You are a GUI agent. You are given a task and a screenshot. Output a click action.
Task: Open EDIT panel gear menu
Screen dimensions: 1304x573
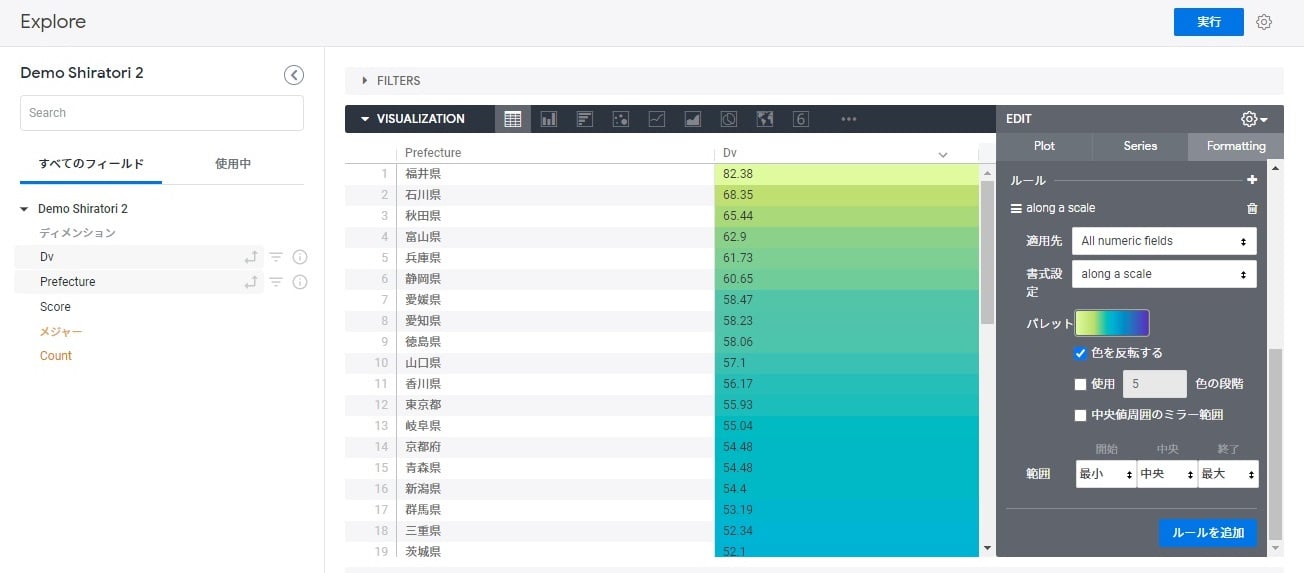(x=1254, y=119)
